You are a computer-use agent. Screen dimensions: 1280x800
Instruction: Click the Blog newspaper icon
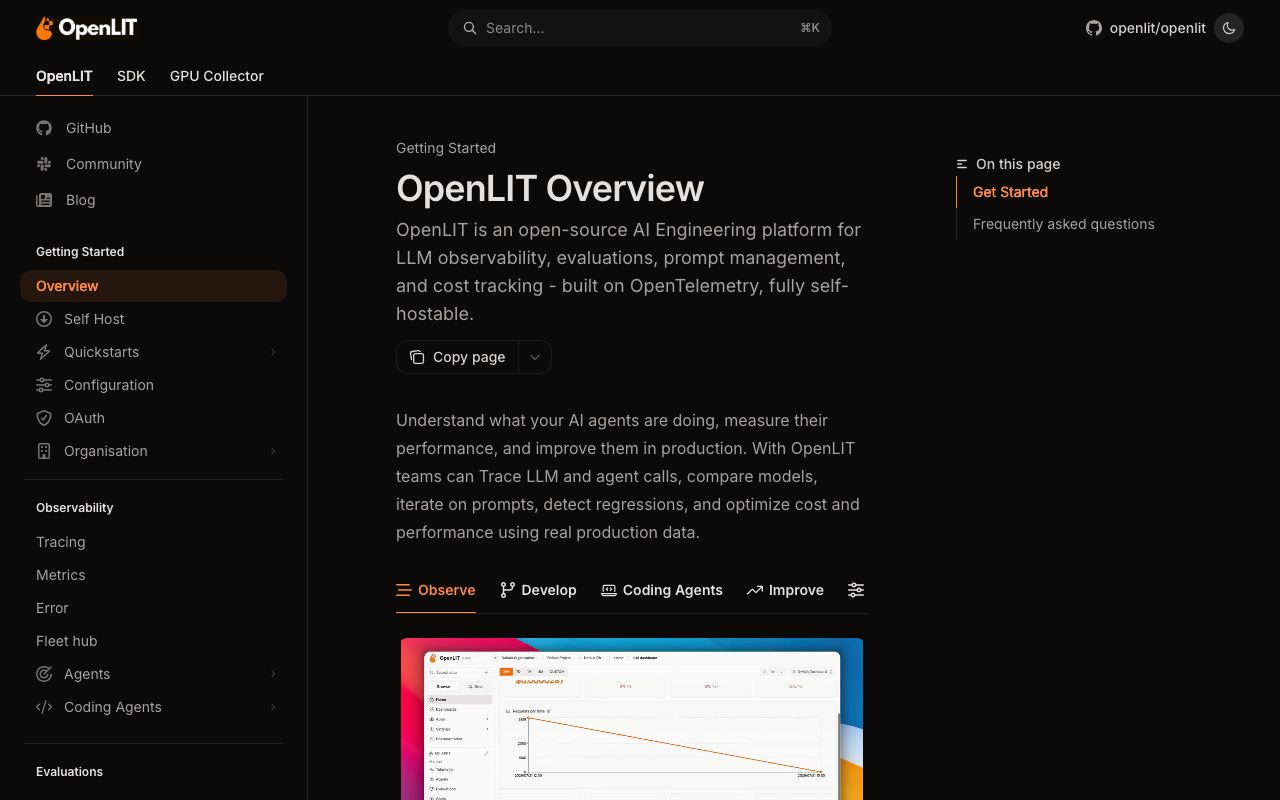click(44, 200)
